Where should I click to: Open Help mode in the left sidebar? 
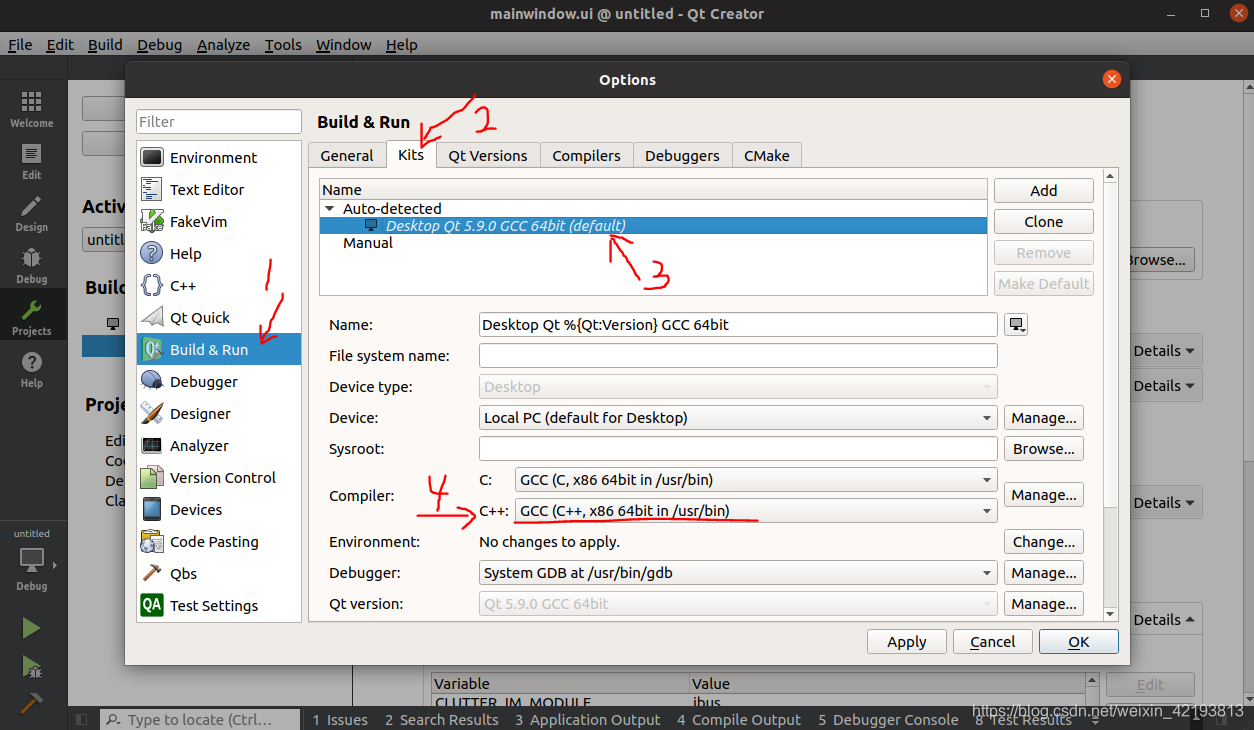pyautogui.click(x=32, y=370)
